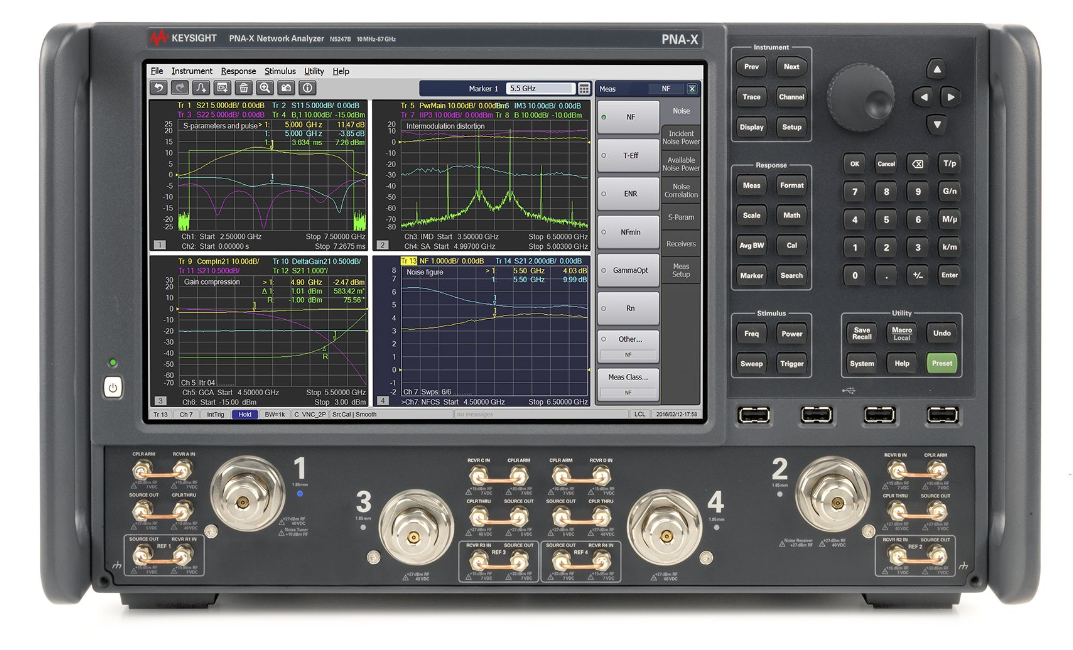Switch to the Receivers softkey tab
Image resolution: width=1073 pixels, height=650 pixels.
(681, 244)
